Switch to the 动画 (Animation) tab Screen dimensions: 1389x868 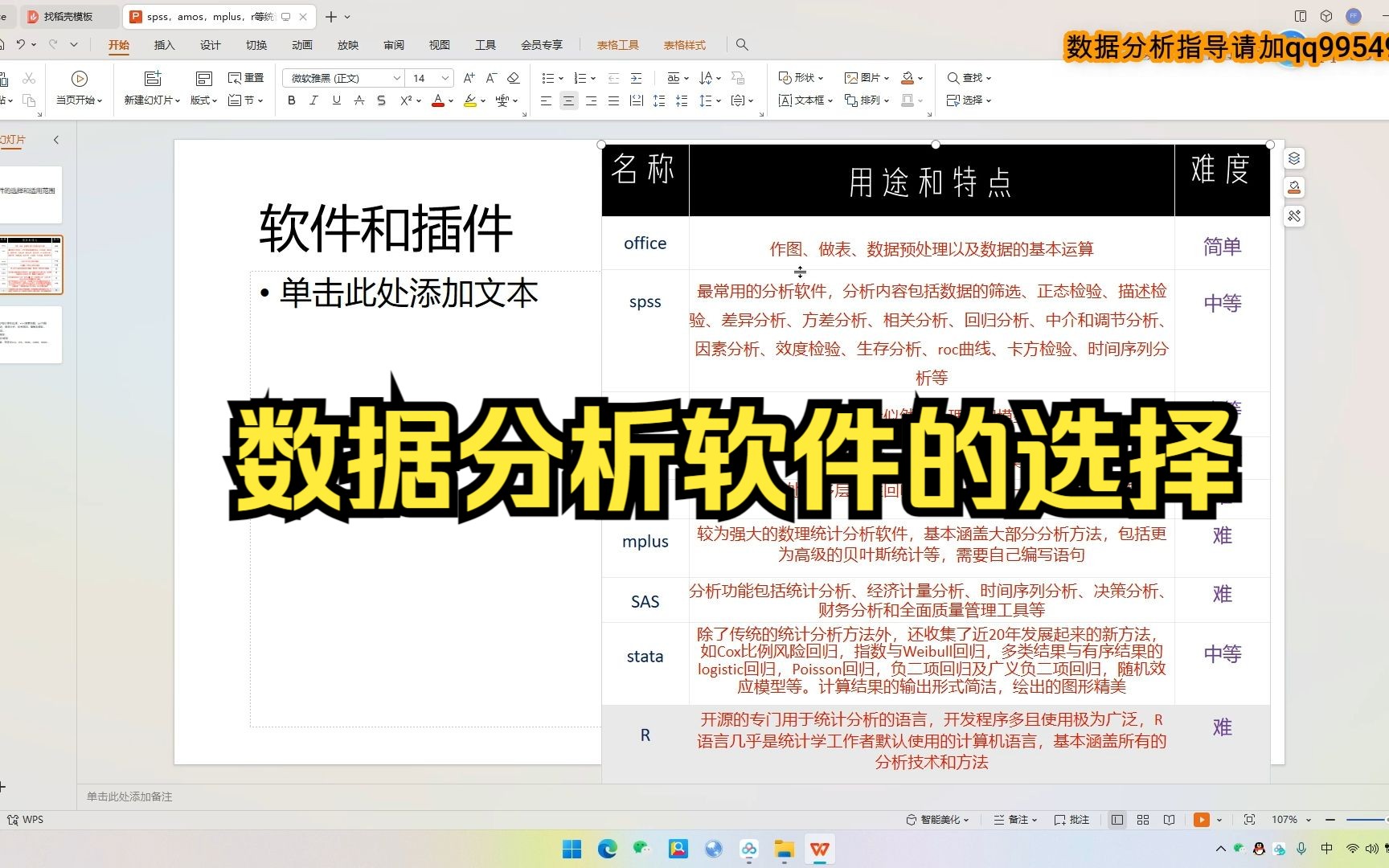[302, 45]
